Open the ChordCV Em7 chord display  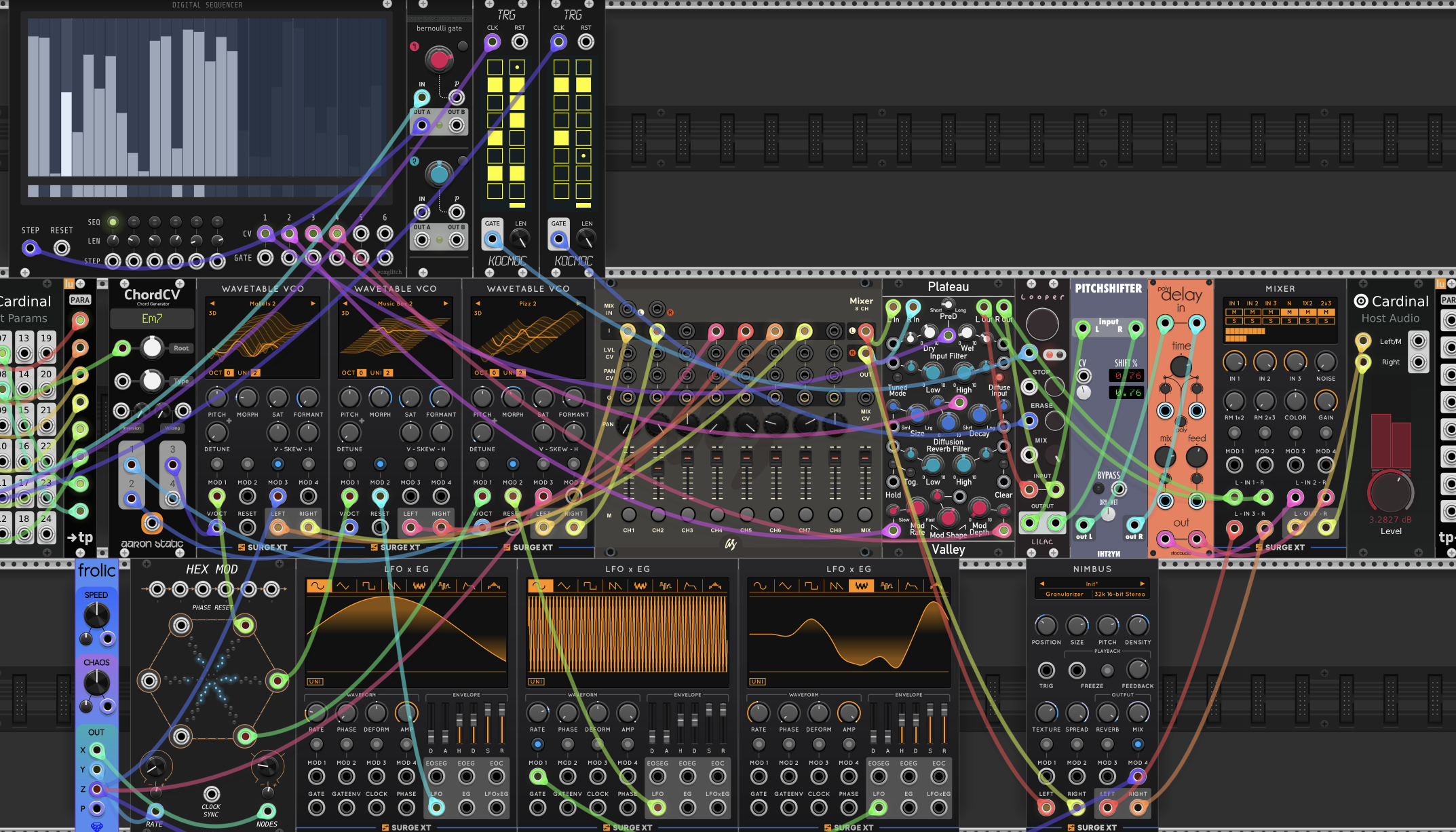pyautogui.click(x=152, y=318)
